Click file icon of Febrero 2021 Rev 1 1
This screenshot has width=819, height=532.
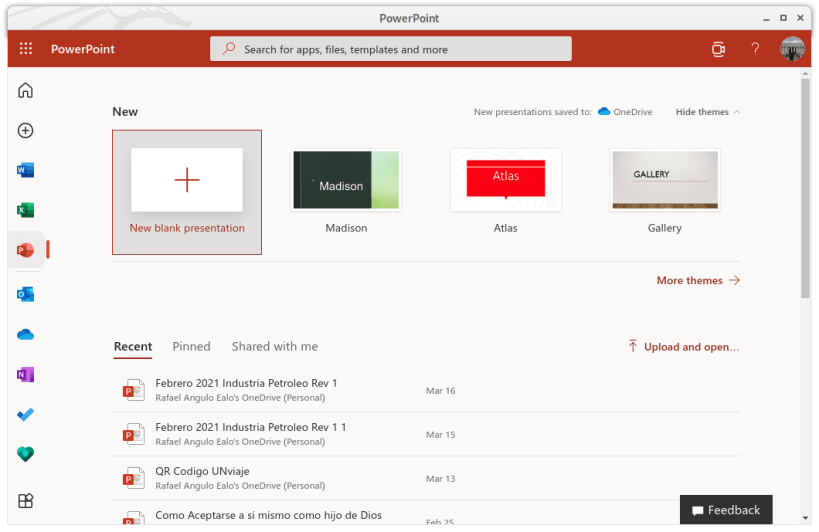[134, 434]
